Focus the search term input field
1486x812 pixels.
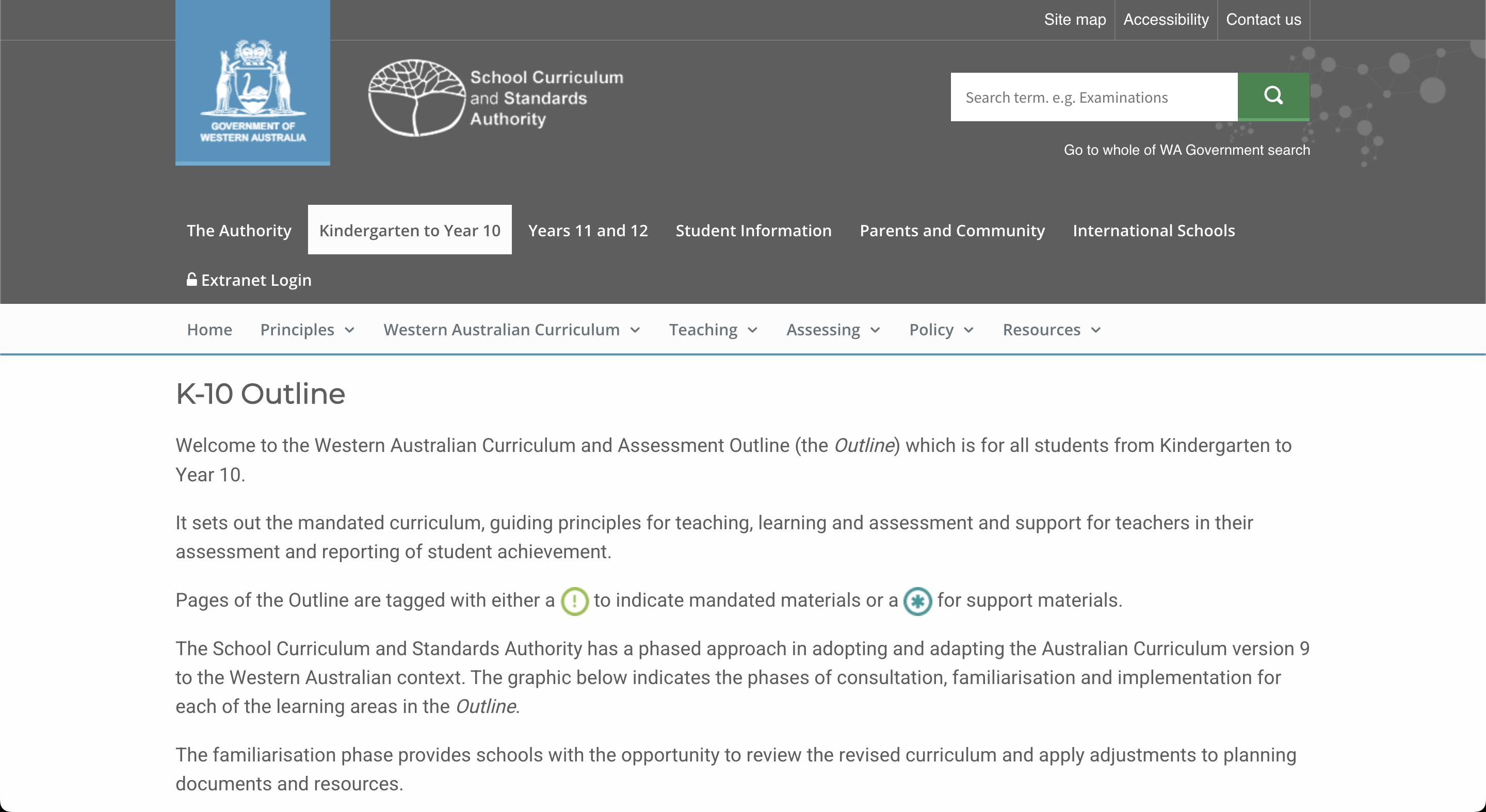coord(1094,97)
